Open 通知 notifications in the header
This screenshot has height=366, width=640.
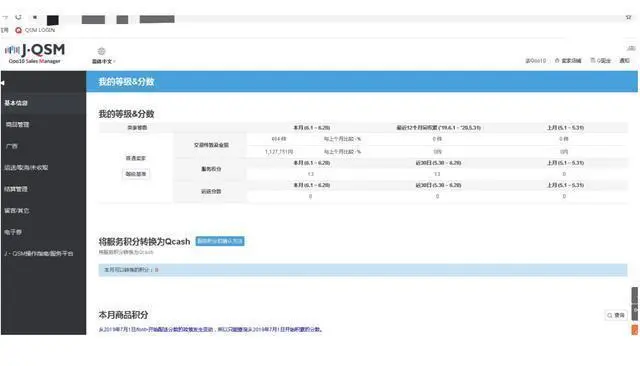[624, 61]
